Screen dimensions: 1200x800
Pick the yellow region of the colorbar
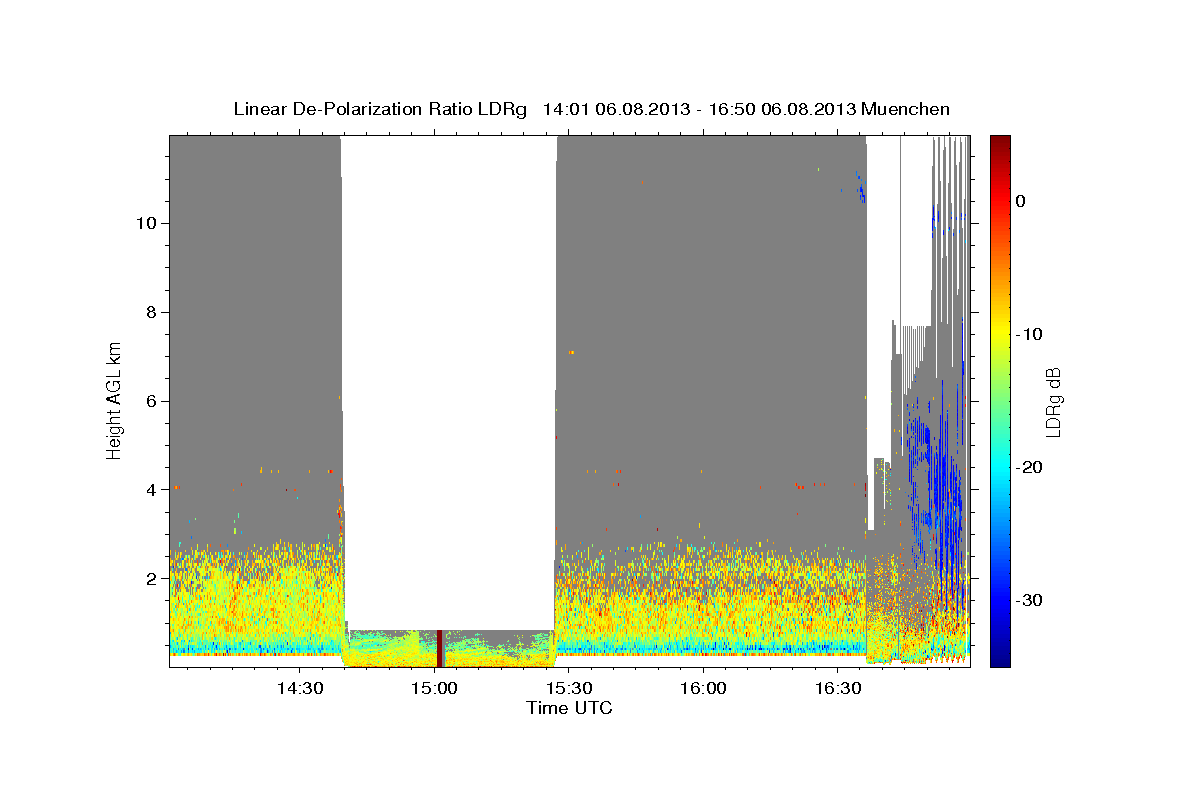tap(1000, 330)
